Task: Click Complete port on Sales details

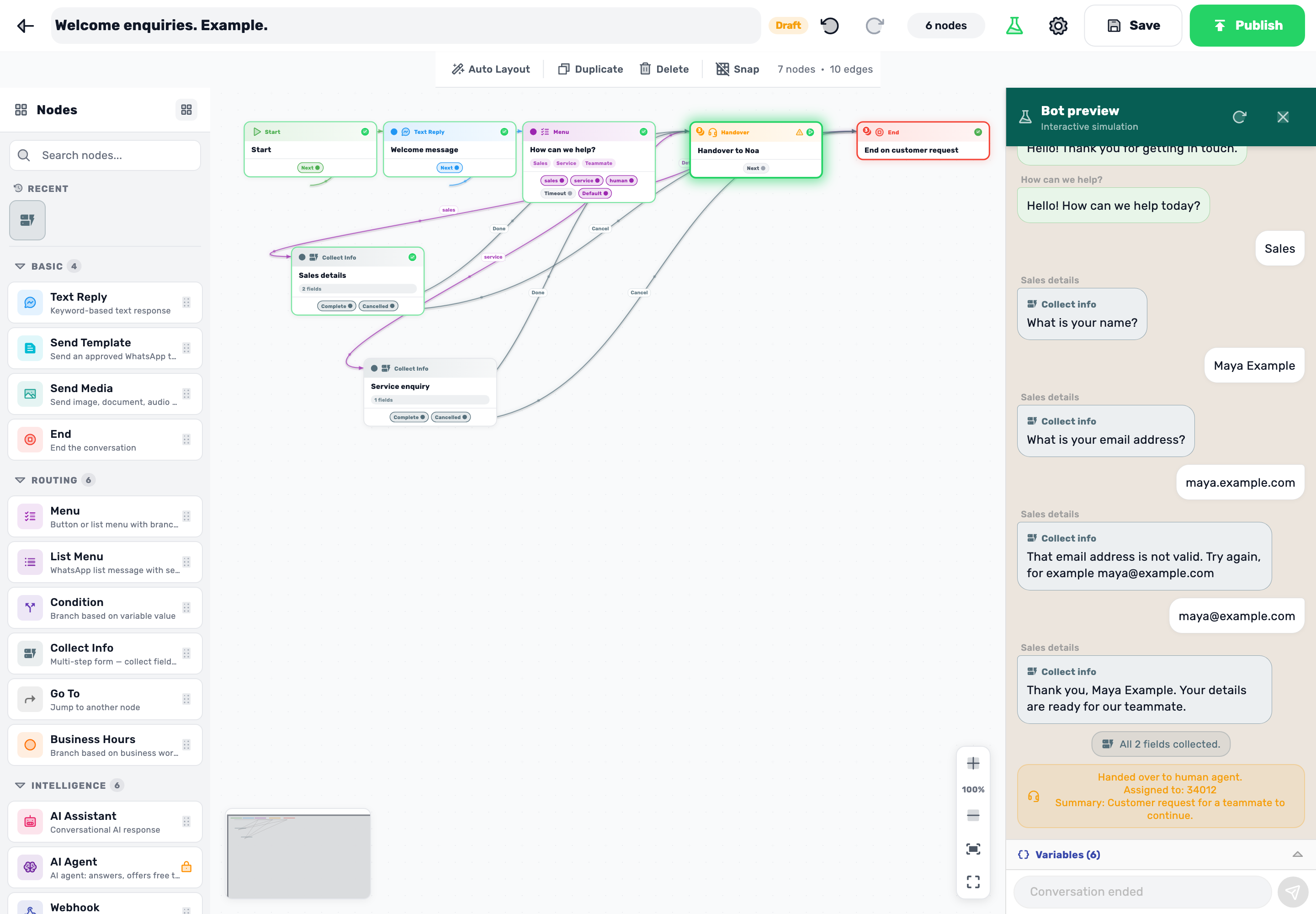Action: 337,306
